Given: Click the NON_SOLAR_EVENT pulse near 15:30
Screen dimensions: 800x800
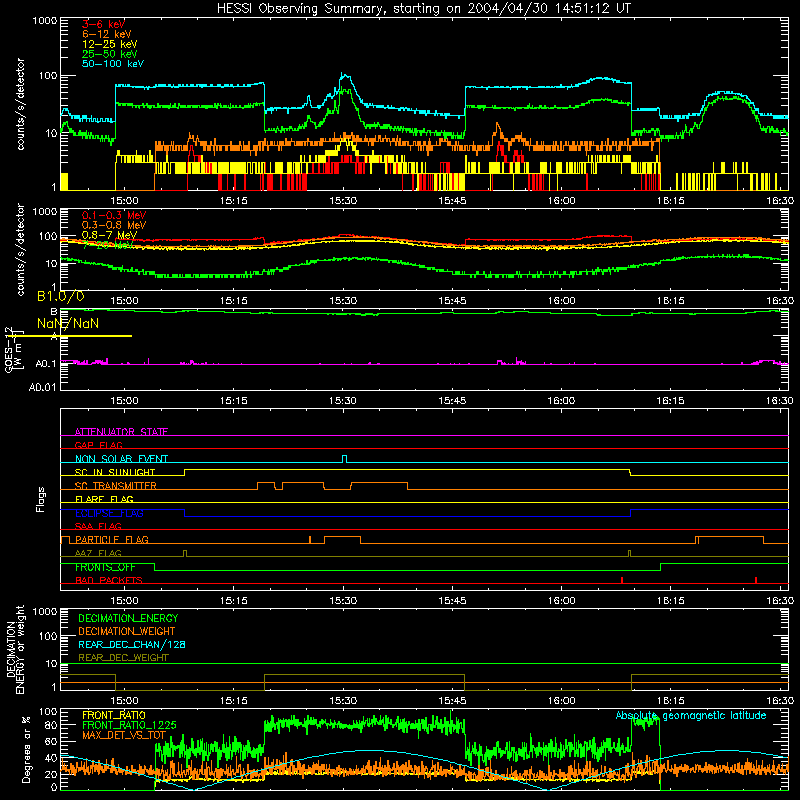Looking at the screenshot, I should click(345, 459).
